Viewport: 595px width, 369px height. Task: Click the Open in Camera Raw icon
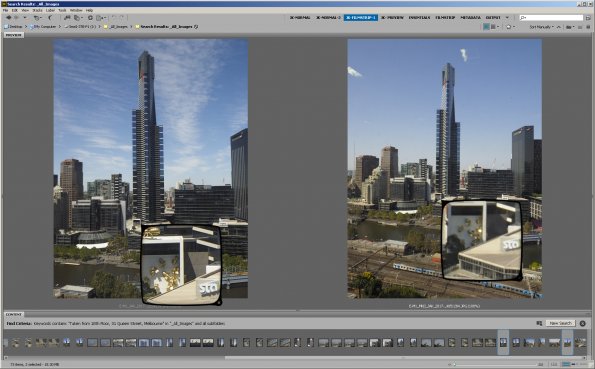click(90, 17)
